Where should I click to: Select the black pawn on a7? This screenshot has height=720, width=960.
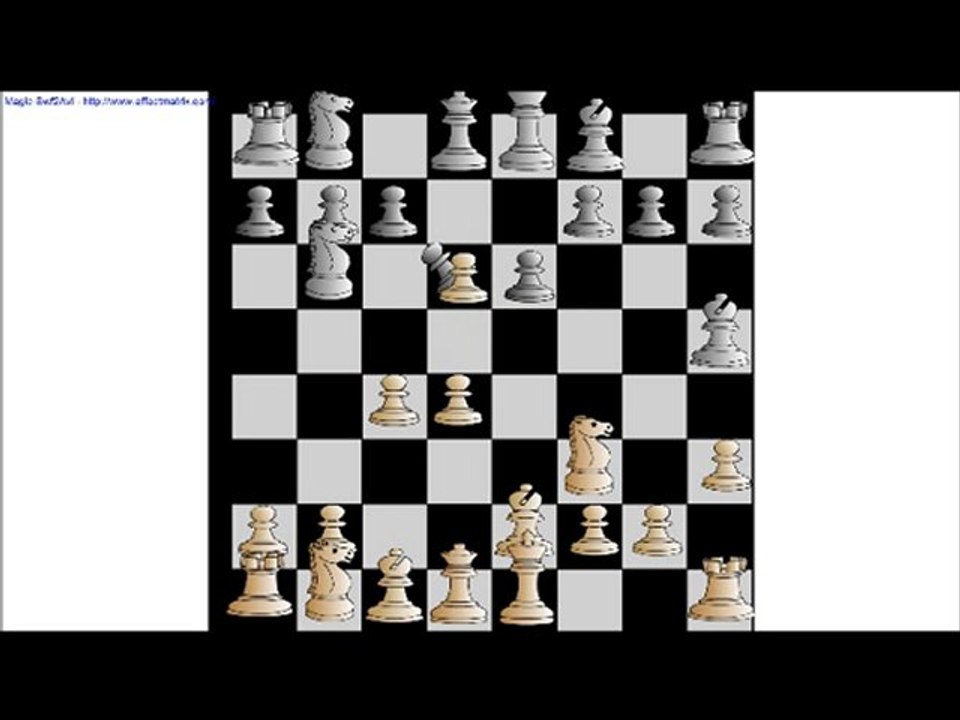click(x=261, y=211)
